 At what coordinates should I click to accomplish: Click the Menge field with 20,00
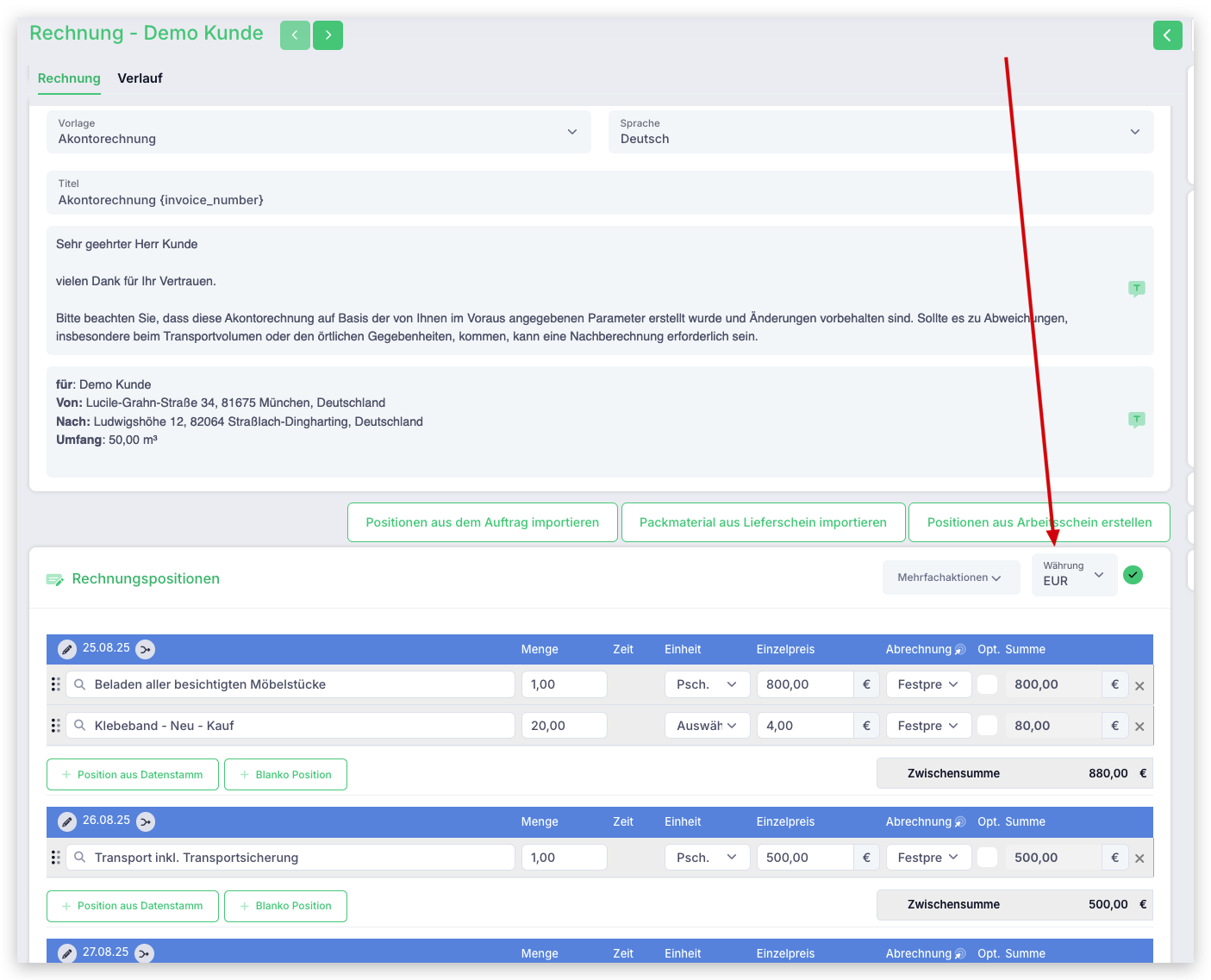(565, 726)
